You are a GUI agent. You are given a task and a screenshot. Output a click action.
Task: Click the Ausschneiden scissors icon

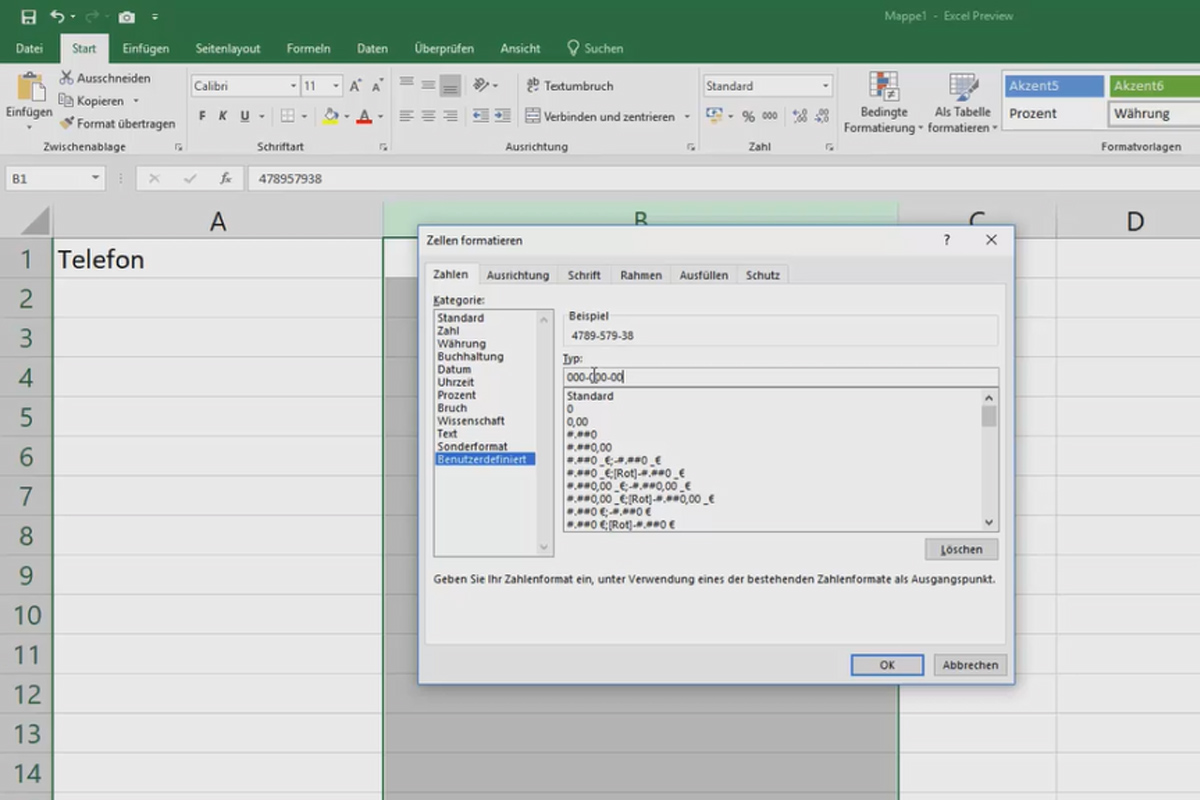click(67, 78)
